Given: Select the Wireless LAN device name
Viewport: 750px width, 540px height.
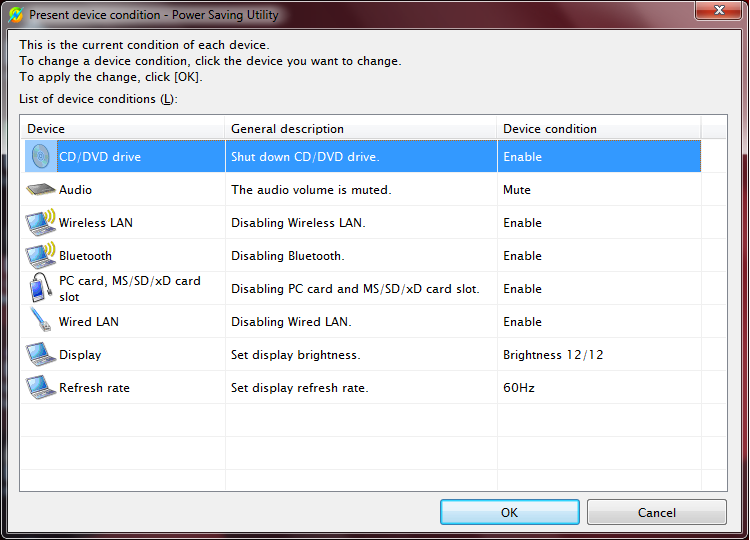Looking at the screenshot, I should (96, 223).
